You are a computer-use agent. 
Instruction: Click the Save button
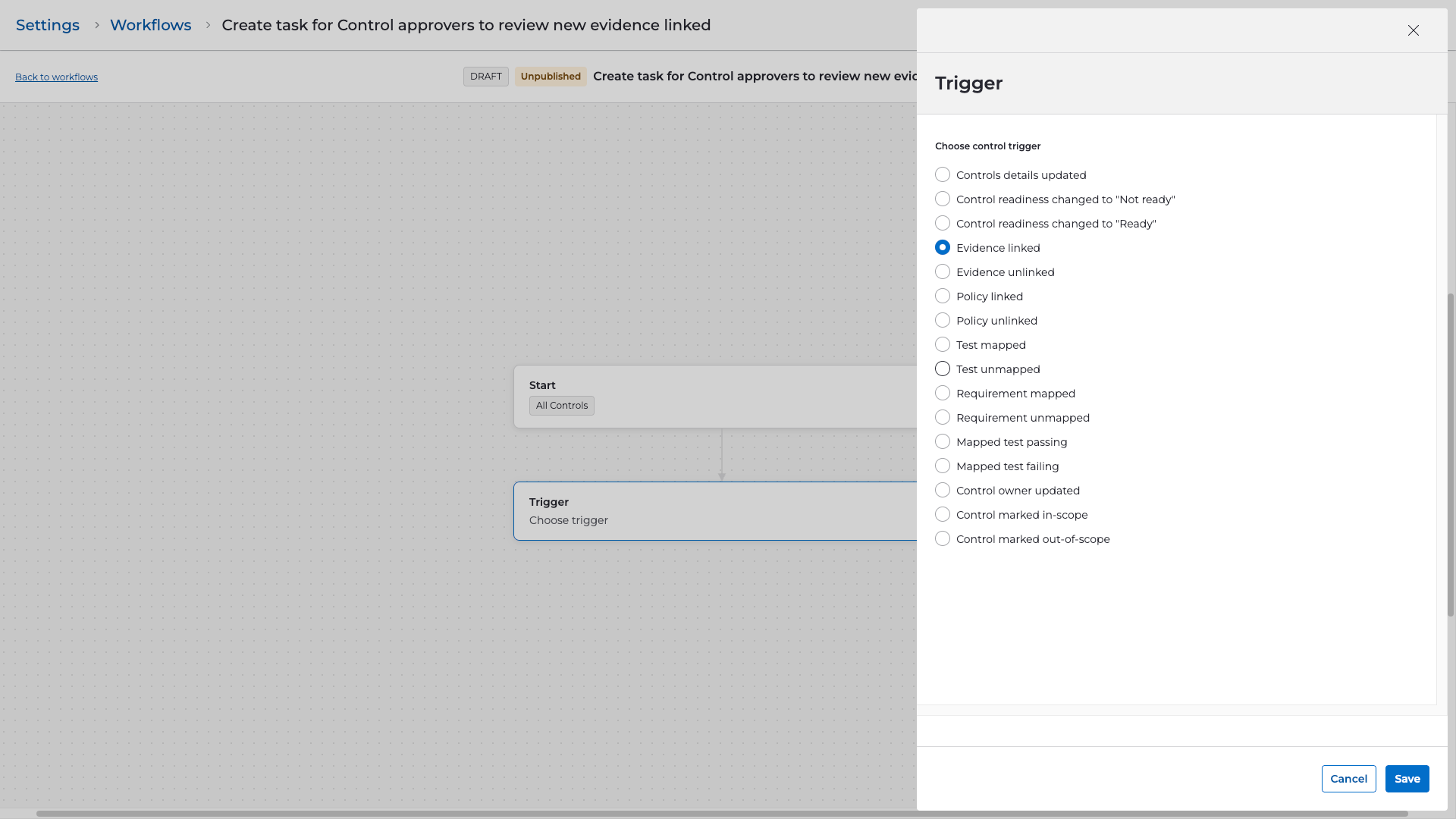(x=1407, y=779)
